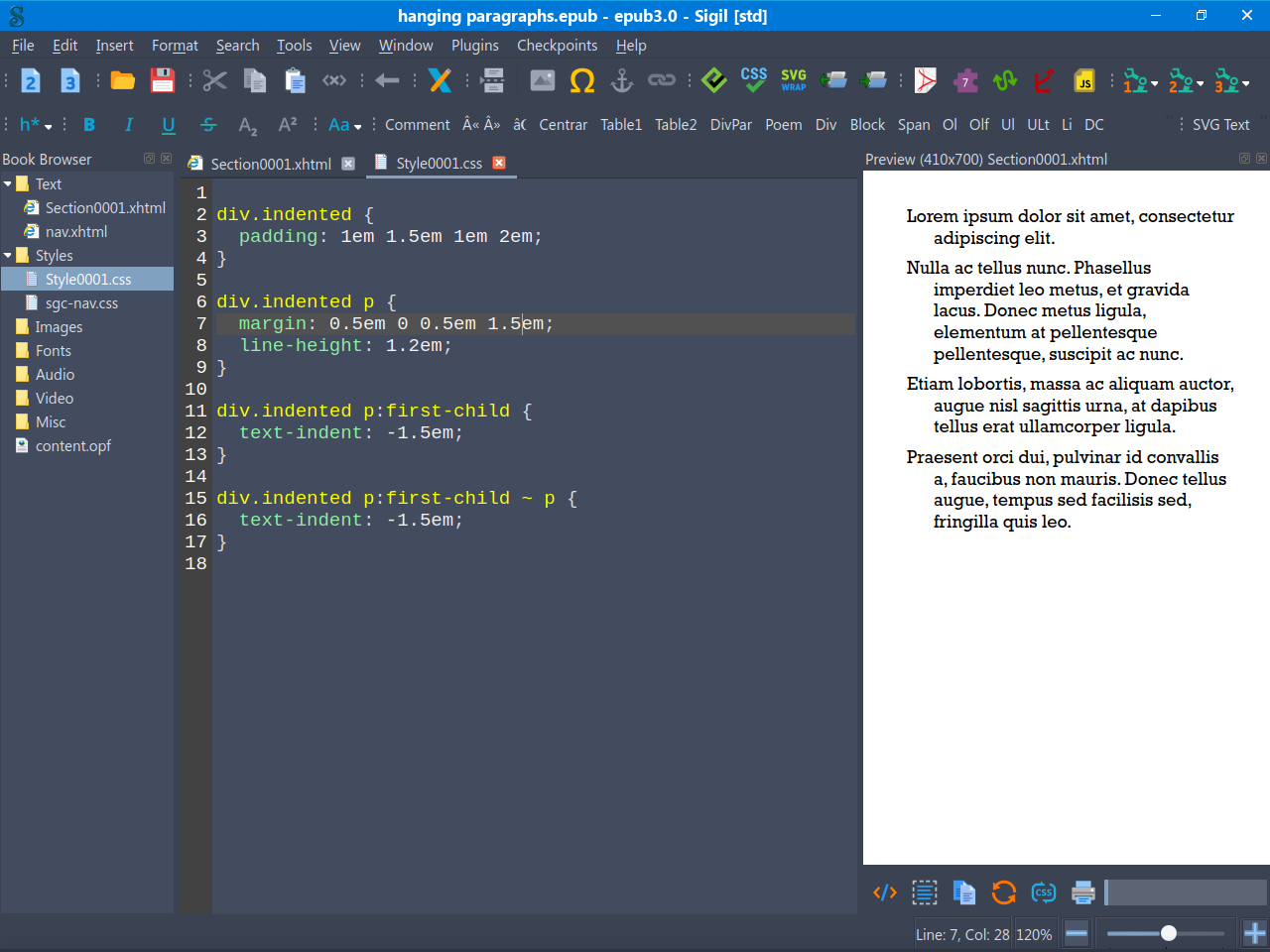The height and width of the screenshot is (952, 1270).
Task: Click the Insert Special Character omega icon
Action: [582, 81]
